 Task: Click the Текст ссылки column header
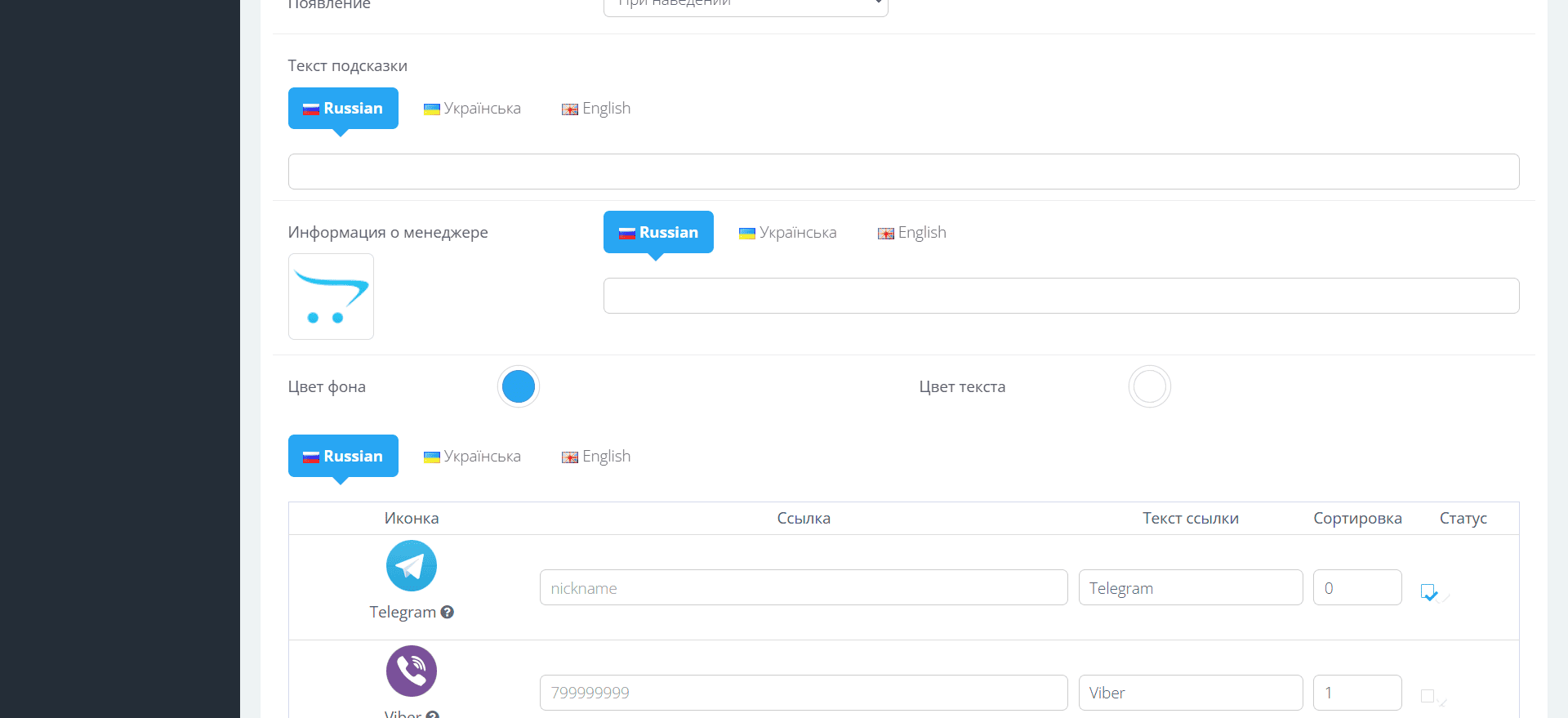coord(1191,518)
